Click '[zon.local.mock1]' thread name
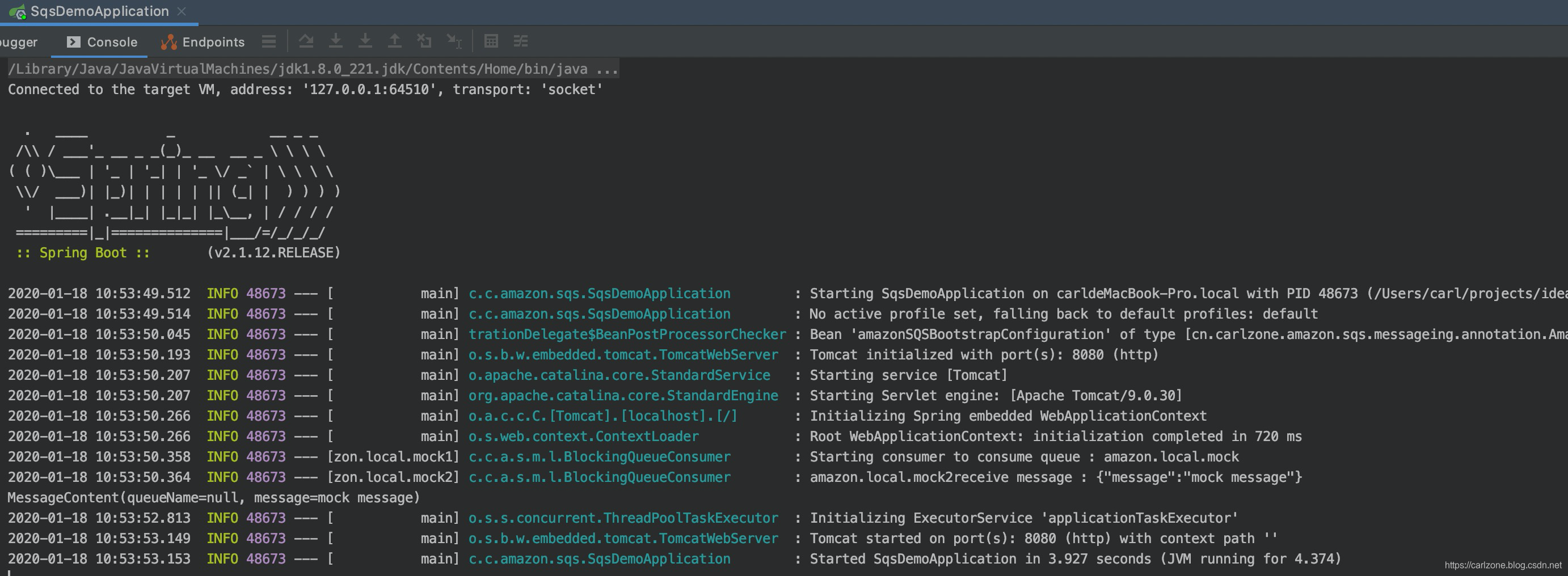 click(x=393, y=456)
